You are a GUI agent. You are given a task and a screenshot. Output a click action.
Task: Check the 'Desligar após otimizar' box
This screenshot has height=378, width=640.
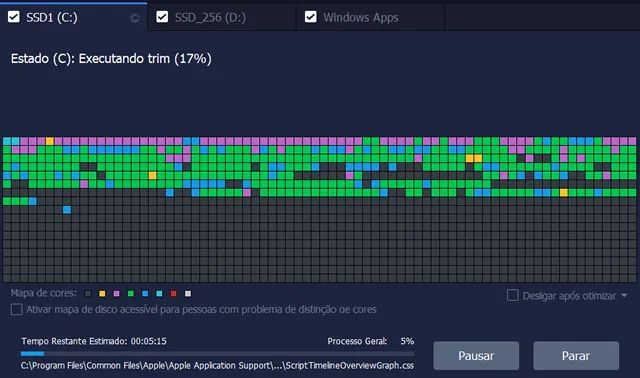click(513, 295)
